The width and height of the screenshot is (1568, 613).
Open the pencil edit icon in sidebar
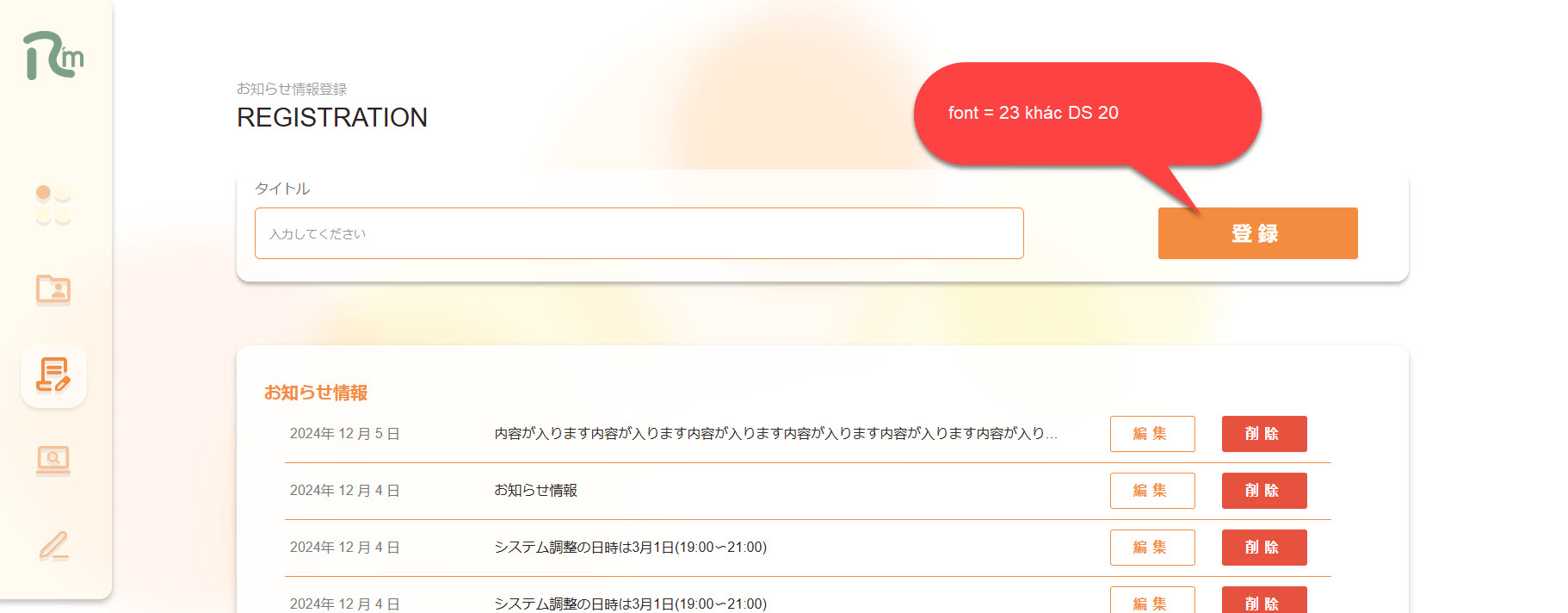53,546
